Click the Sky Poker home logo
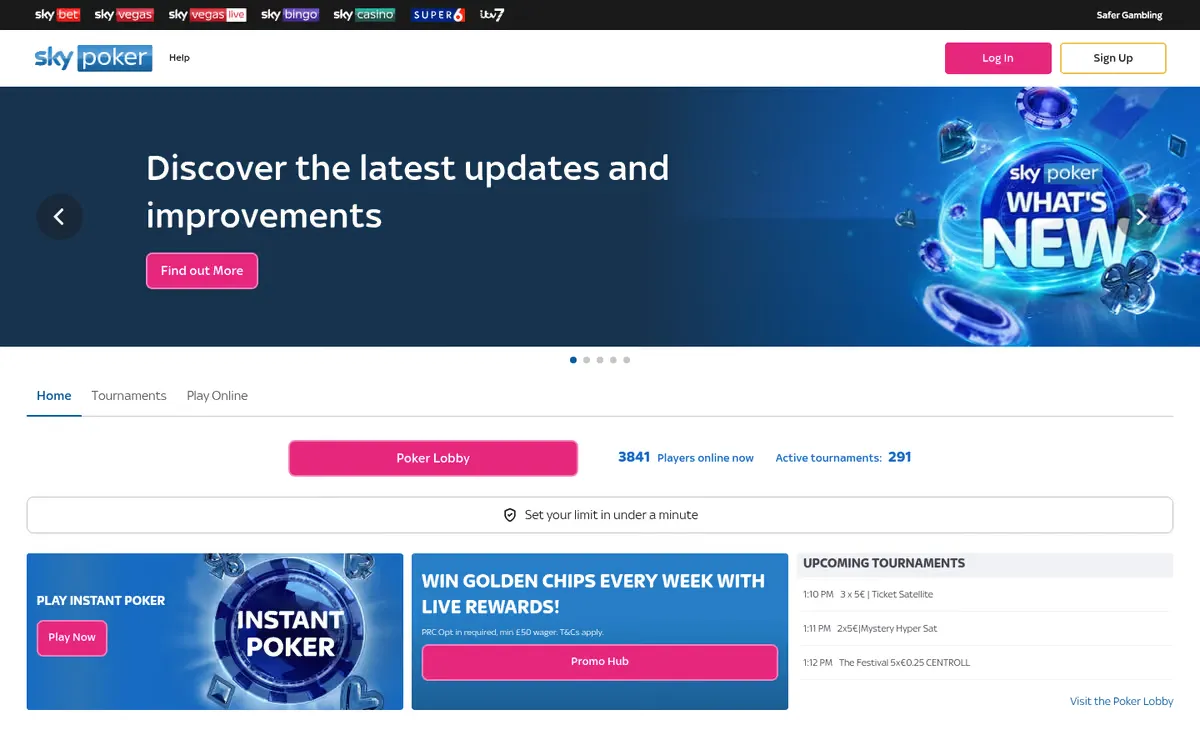1200x750 pixels. point(93,58)
